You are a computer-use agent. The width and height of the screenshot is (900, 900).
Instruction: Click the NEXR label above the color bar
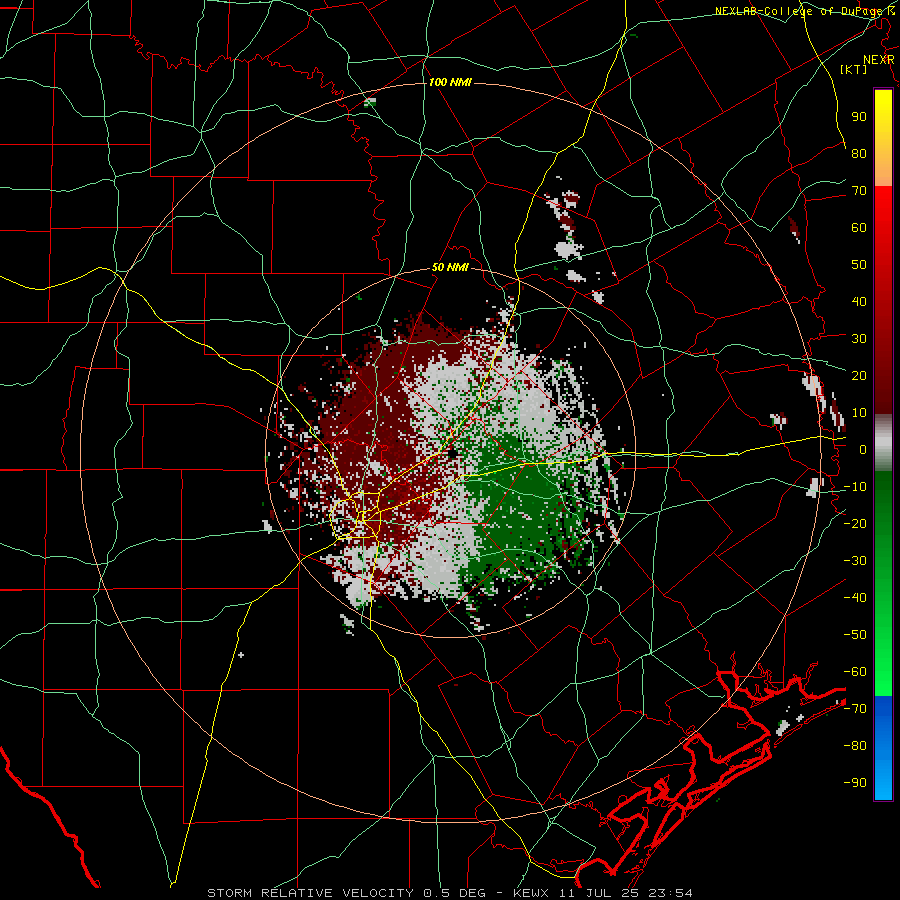coord(879,60)
